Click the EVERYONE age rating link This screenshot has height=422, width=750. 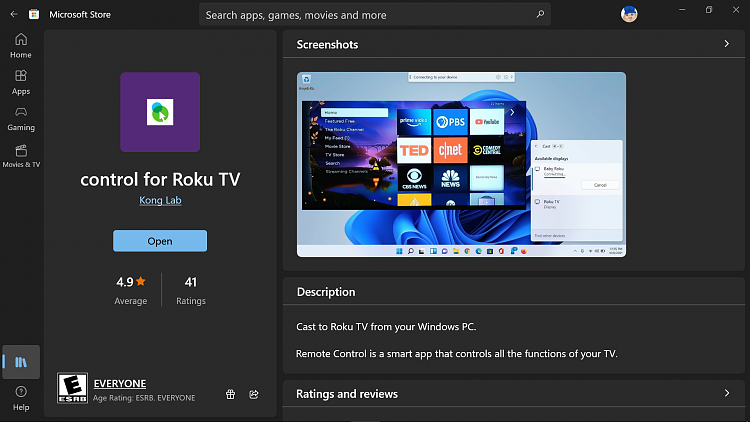119,384
